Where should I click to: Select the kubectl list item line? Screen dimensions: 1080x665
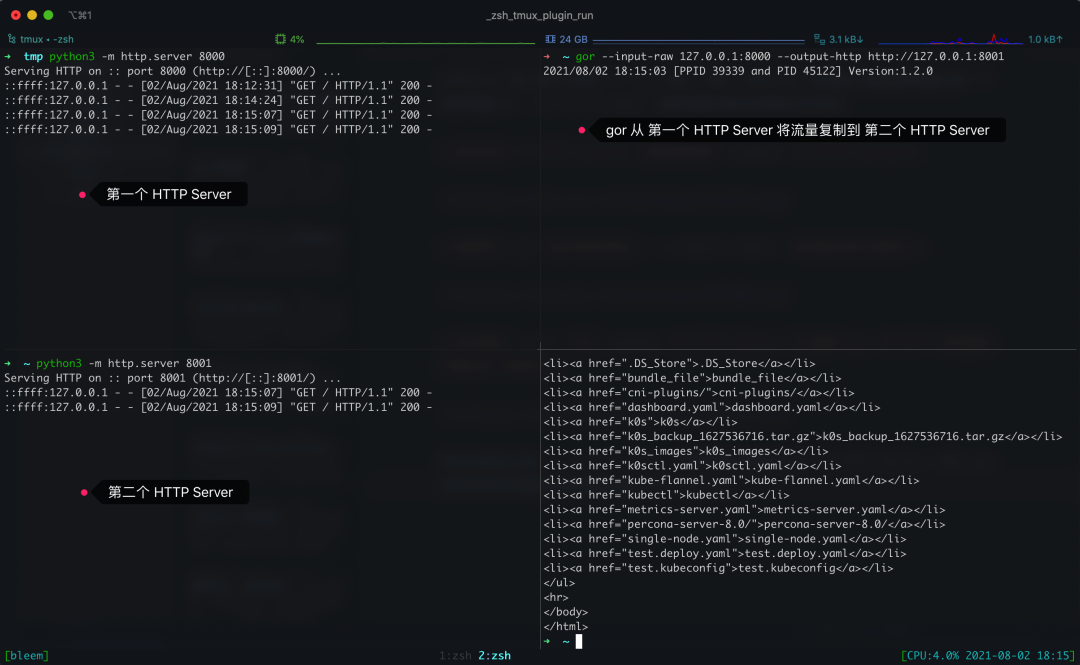666,495
